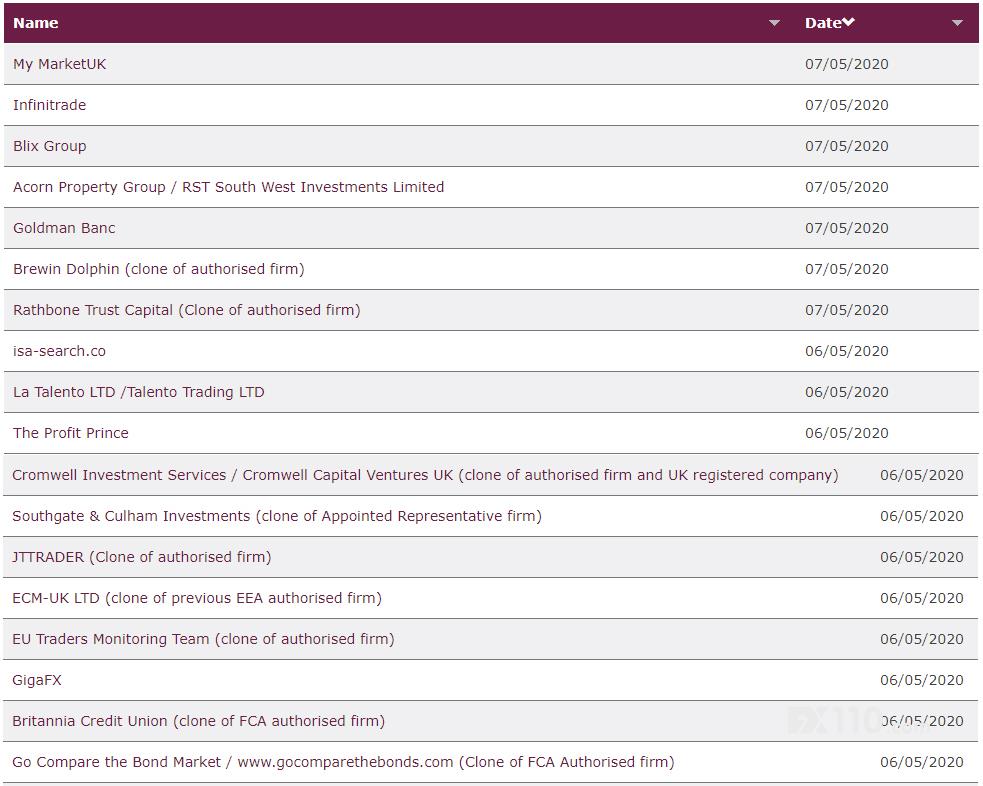Open Acorn Property Group / RST South West entry
Viewport: 983px width, 786px height.
(x=228, y=187)
